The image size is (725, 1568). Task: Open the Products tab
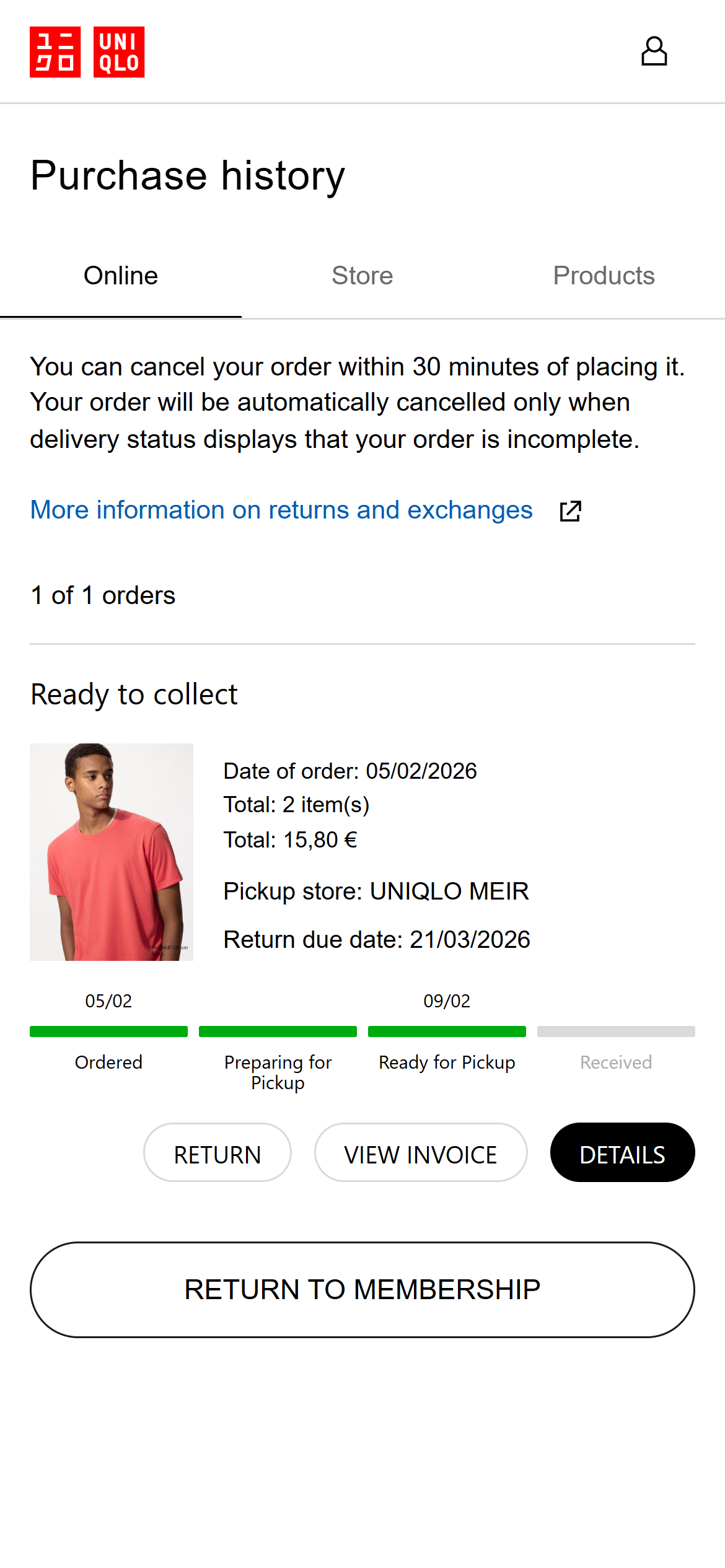pyautogui.click(x=604, y=276)
